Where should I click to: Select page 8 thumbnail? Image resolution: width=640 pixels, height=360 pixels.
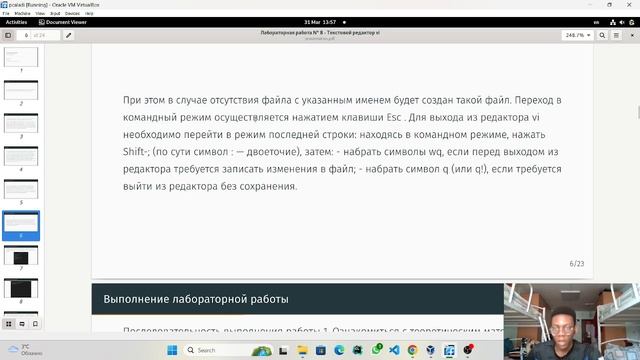click(21, 288)
